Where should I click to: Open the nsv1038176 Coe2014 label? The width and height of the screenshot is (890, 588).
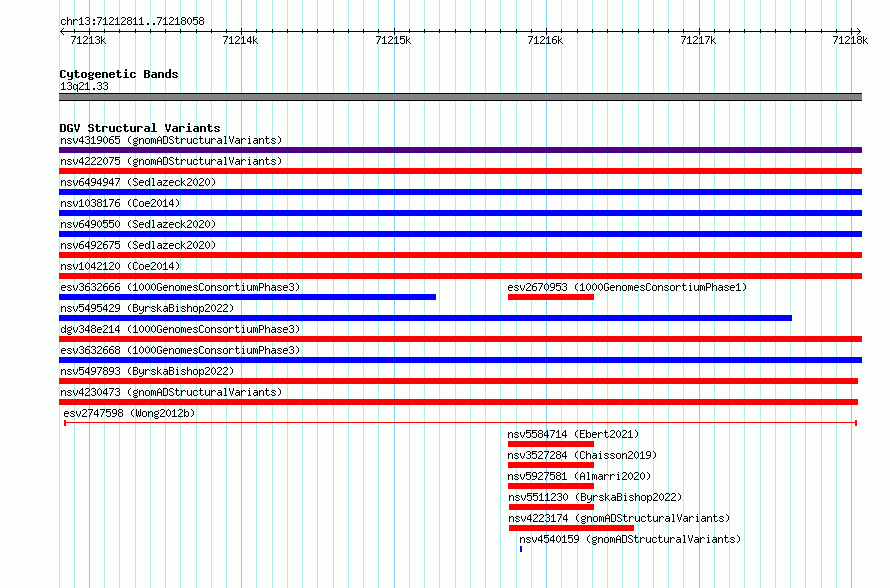click(120, 203)
